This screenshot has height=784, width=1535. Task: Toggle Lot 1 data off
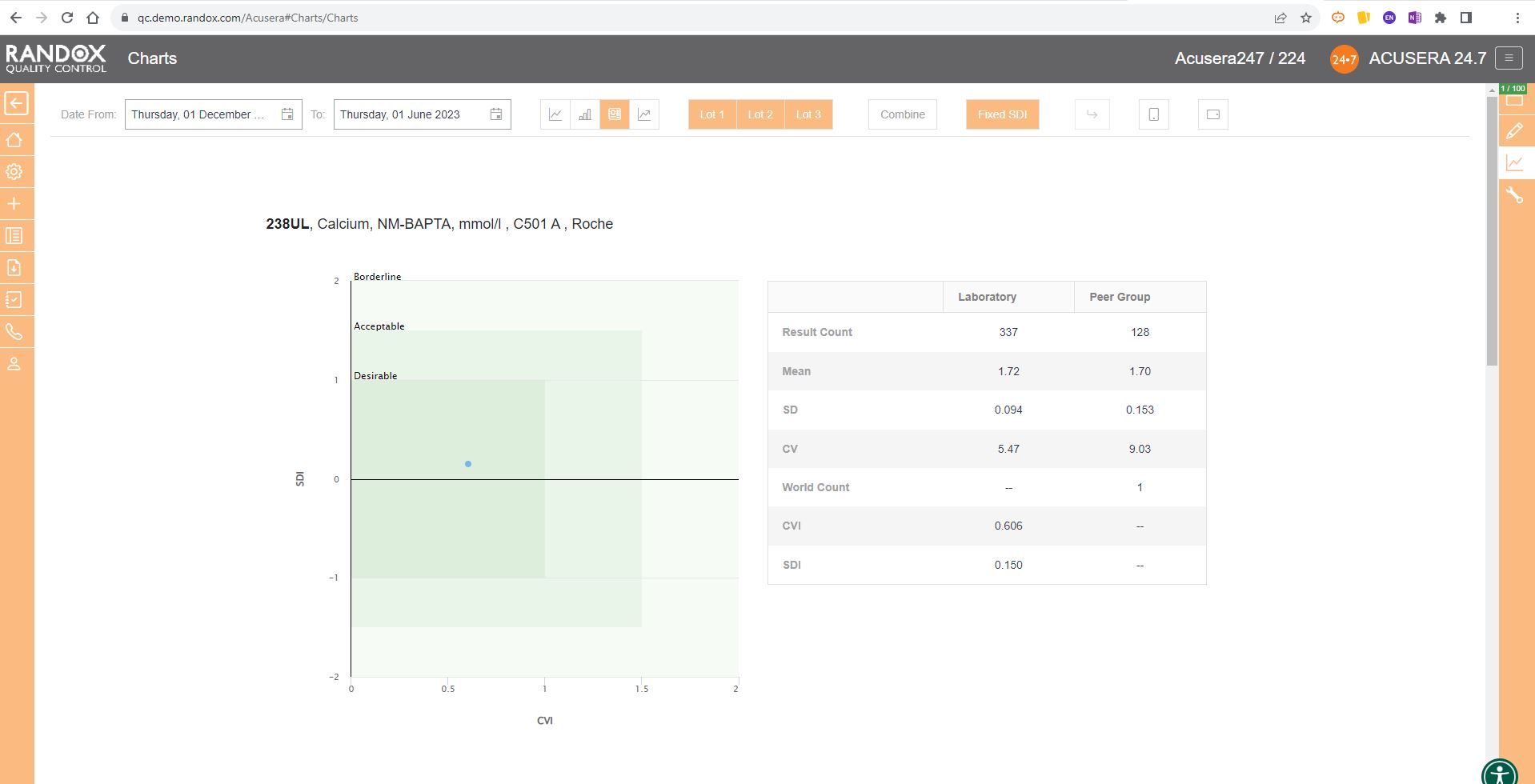coord(711,114)
